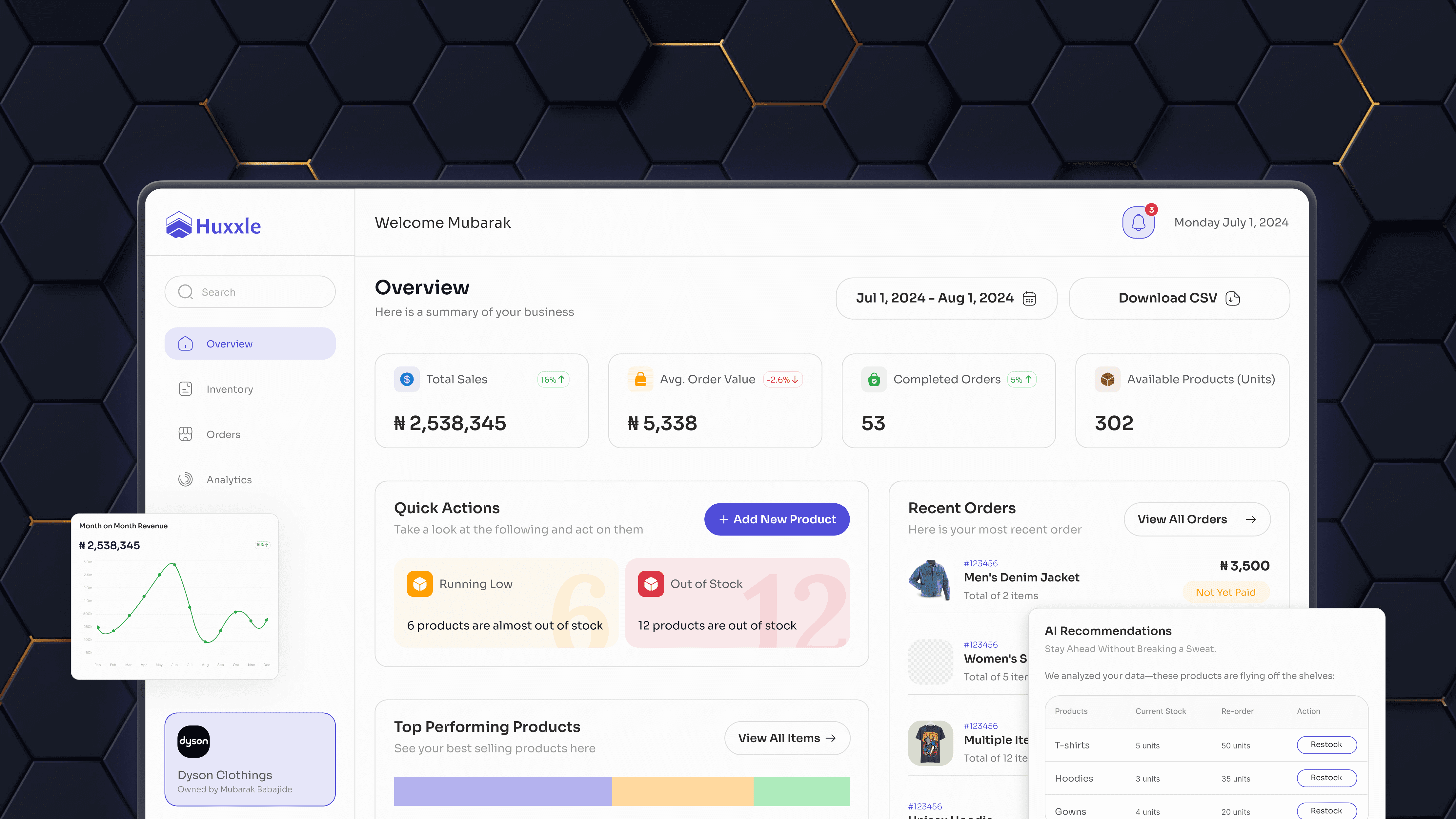Open the Running Low card
The height and width of the screenshot is (819, 1456).
[x=506, y=603]
